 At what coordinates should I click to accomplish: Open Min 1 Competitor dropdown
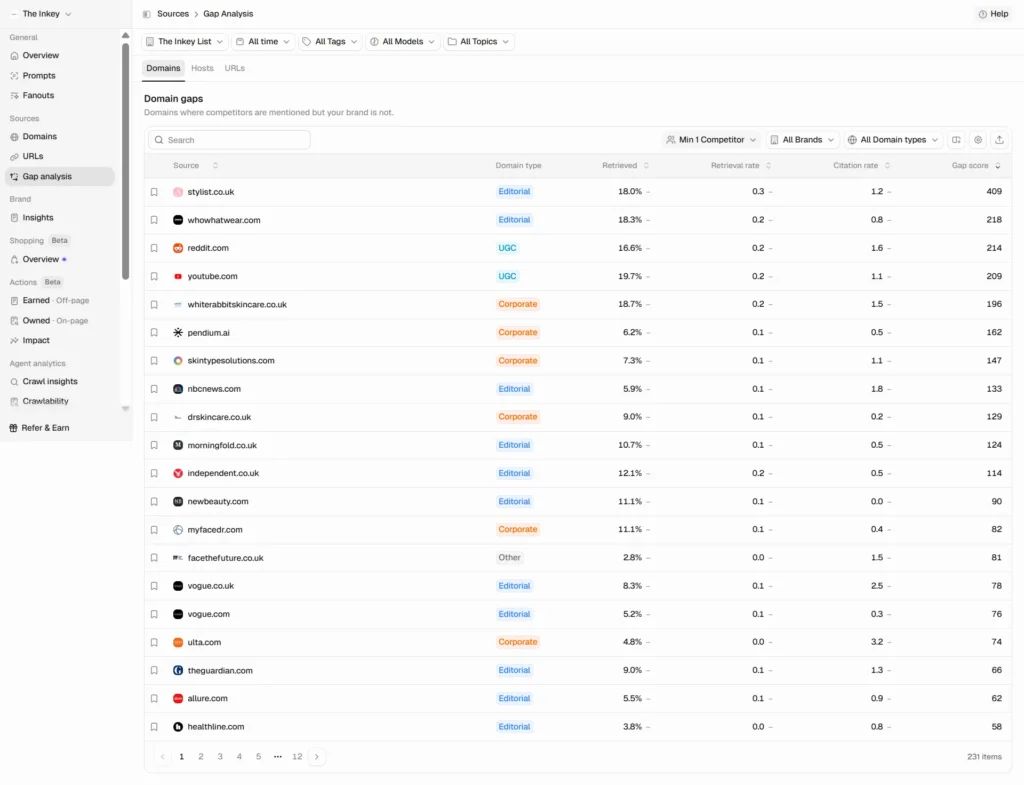[711, 140]
